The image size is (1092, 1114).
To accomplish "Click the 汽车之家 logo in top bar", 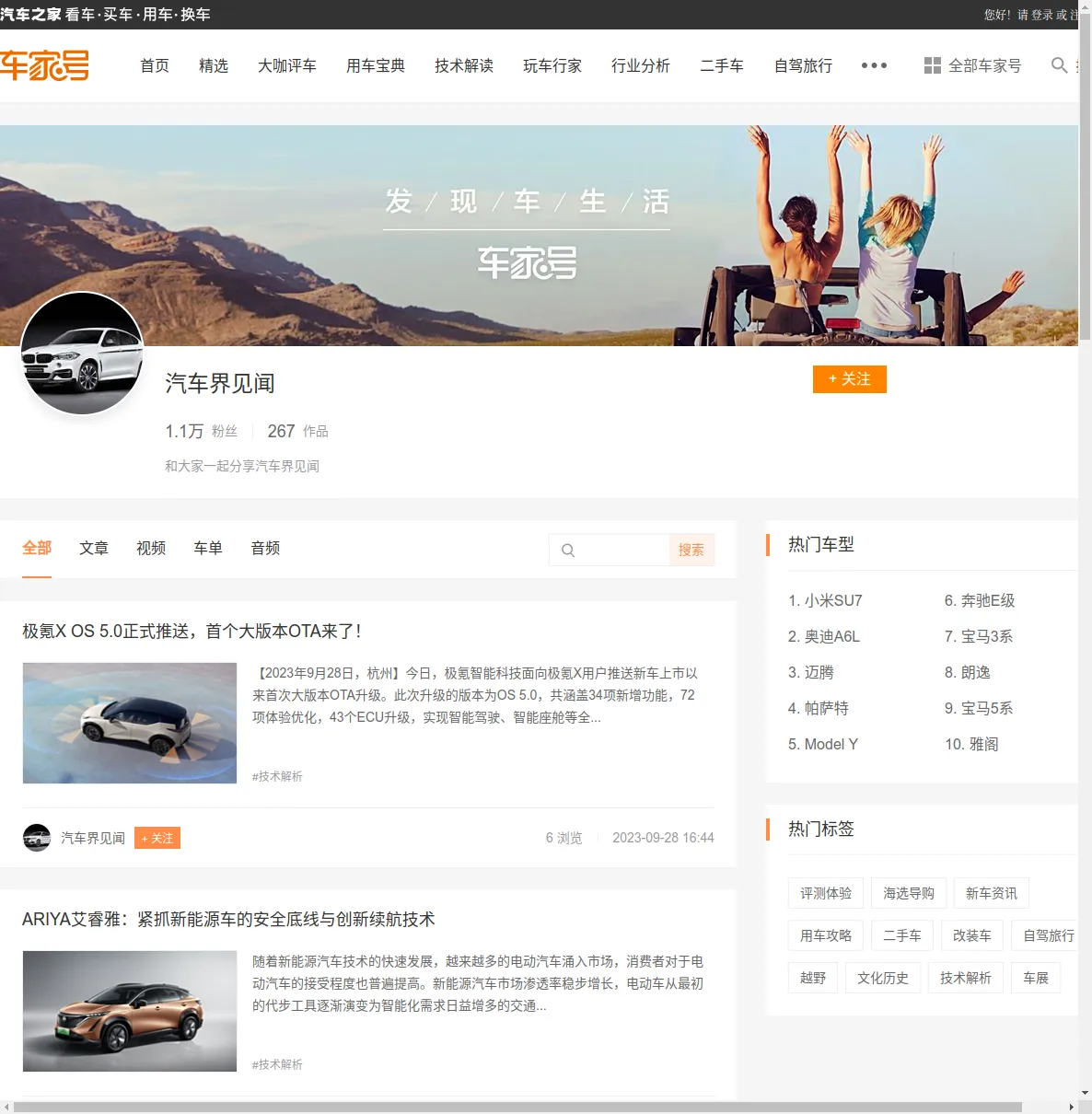I will tap(30, 15).
